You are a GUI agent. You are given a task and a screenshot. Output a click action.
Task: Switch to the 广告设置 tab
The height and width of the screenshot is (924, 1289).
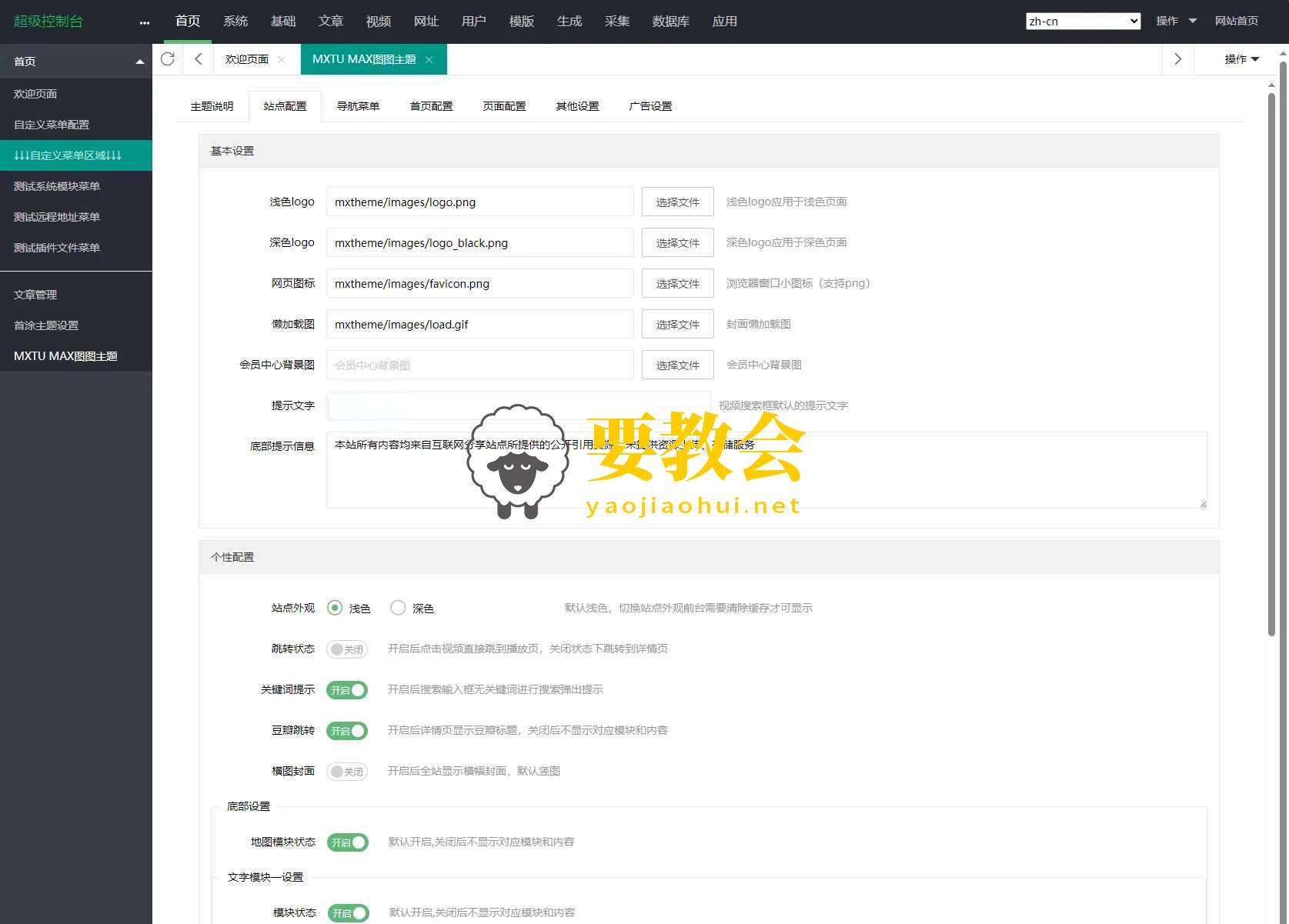coord(650,106)
